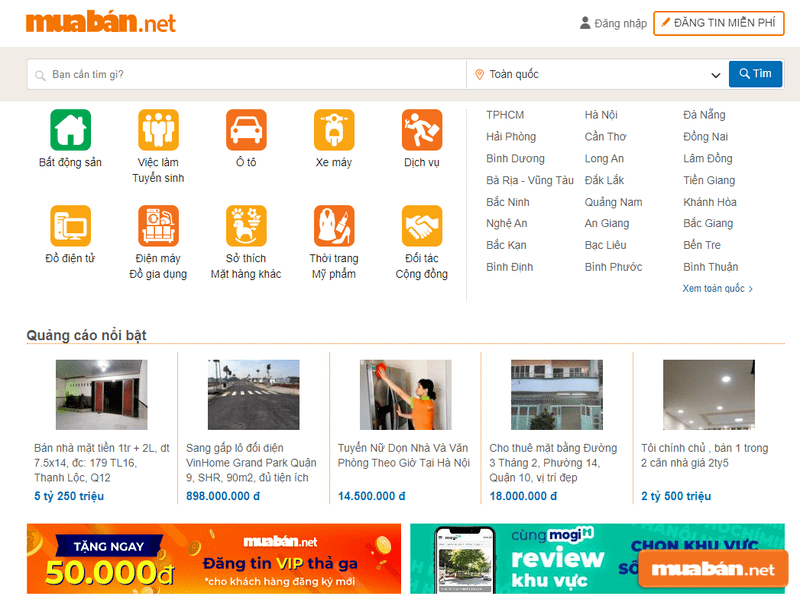Go to Bà Rịa - Vũng Tàu listings

530,180
